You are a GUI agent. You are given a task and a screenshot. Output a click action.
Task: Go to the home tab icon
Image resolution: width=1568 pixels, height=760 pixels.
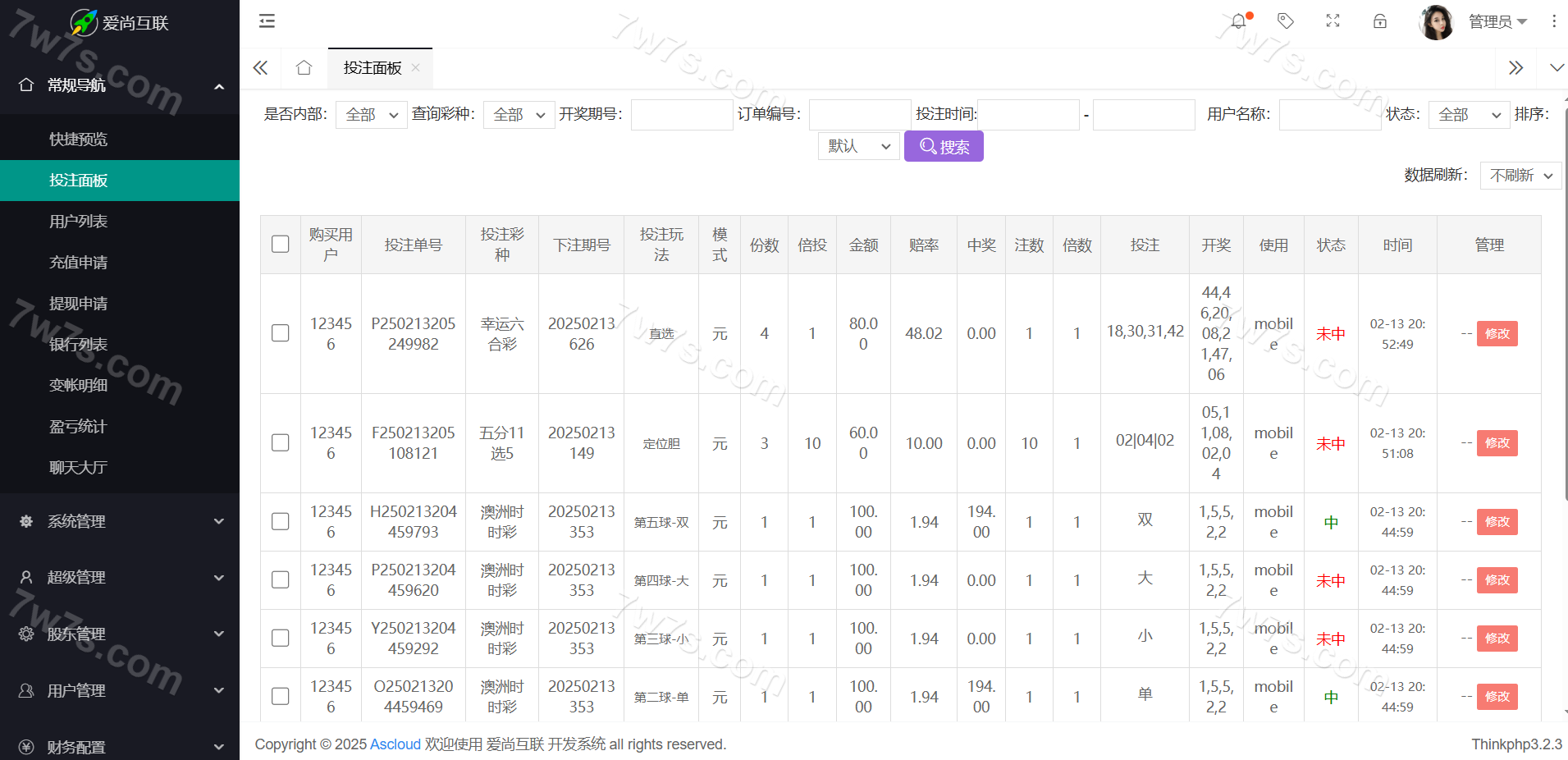click(304, 68)
